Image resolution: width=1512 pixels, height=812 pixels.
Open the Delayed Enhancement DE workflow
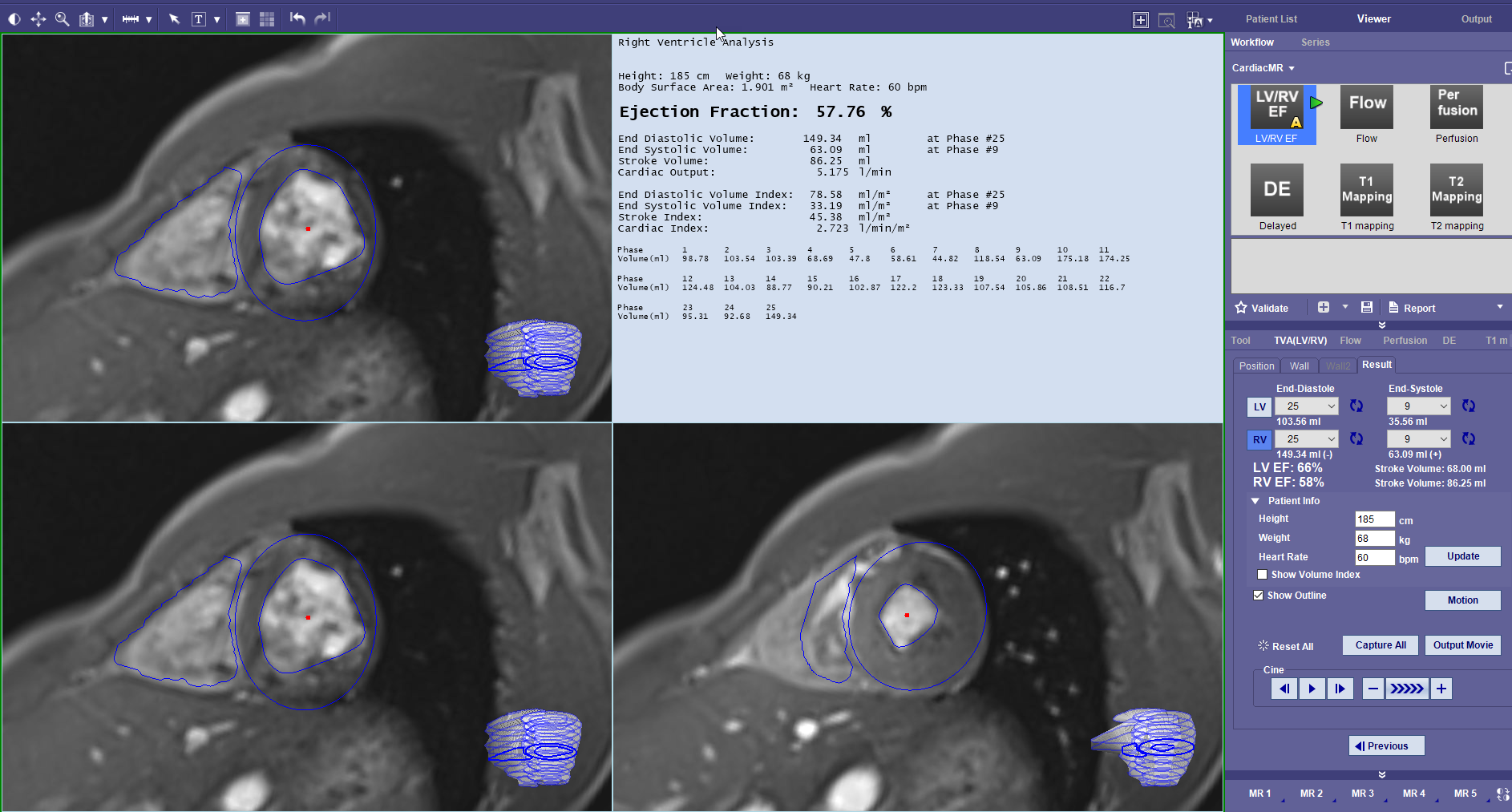[1276, 190]
